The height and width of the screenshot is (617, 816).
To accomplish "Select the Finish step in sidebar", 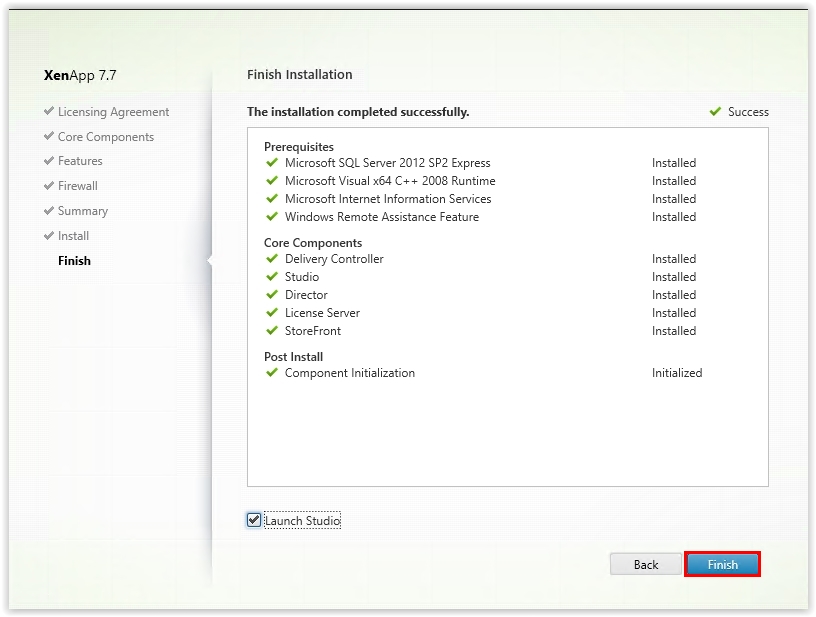I will pyautogui.click(x=74, y=261).
